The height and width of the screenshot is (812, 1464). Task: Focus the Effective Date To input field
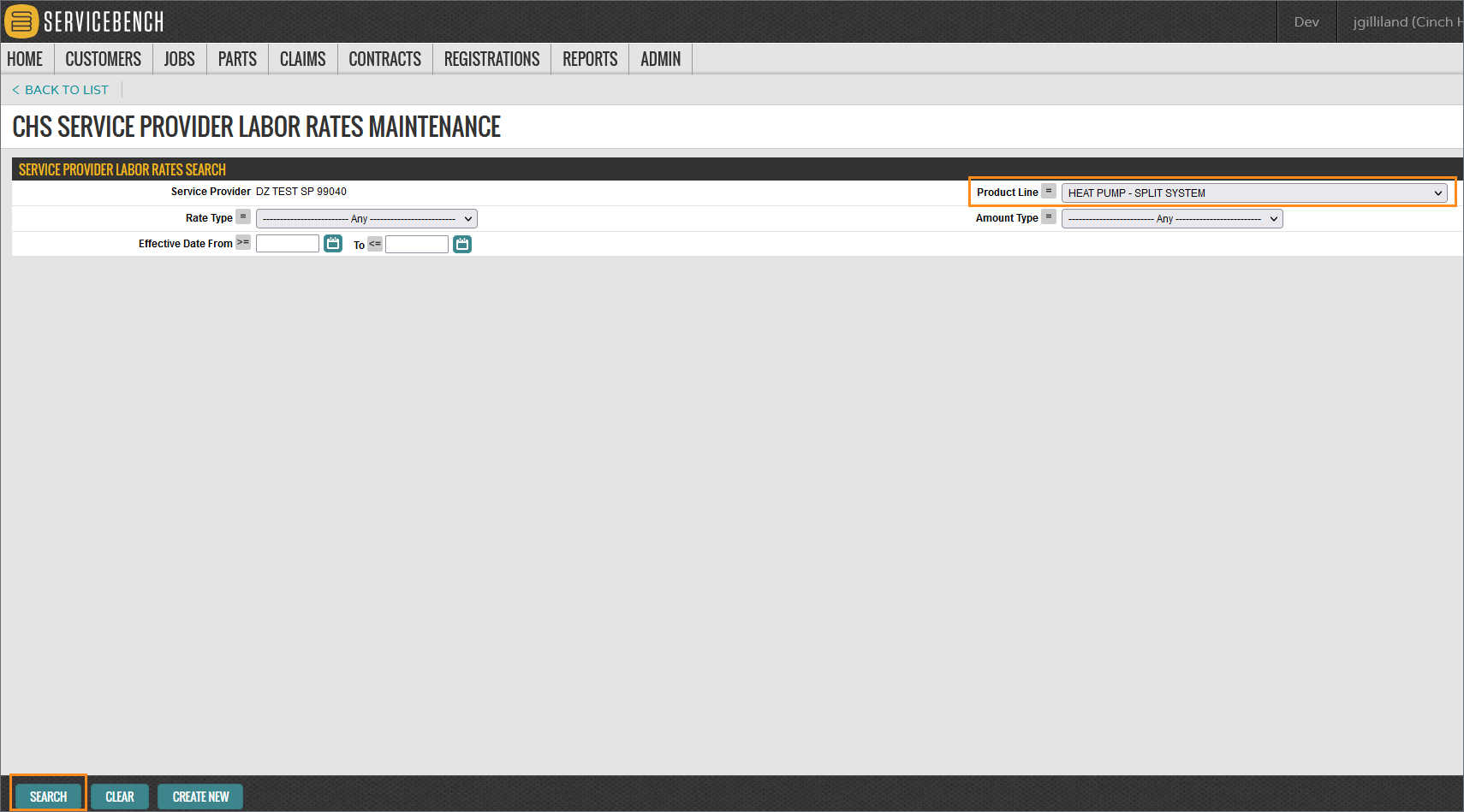click(x=417, y=245)
